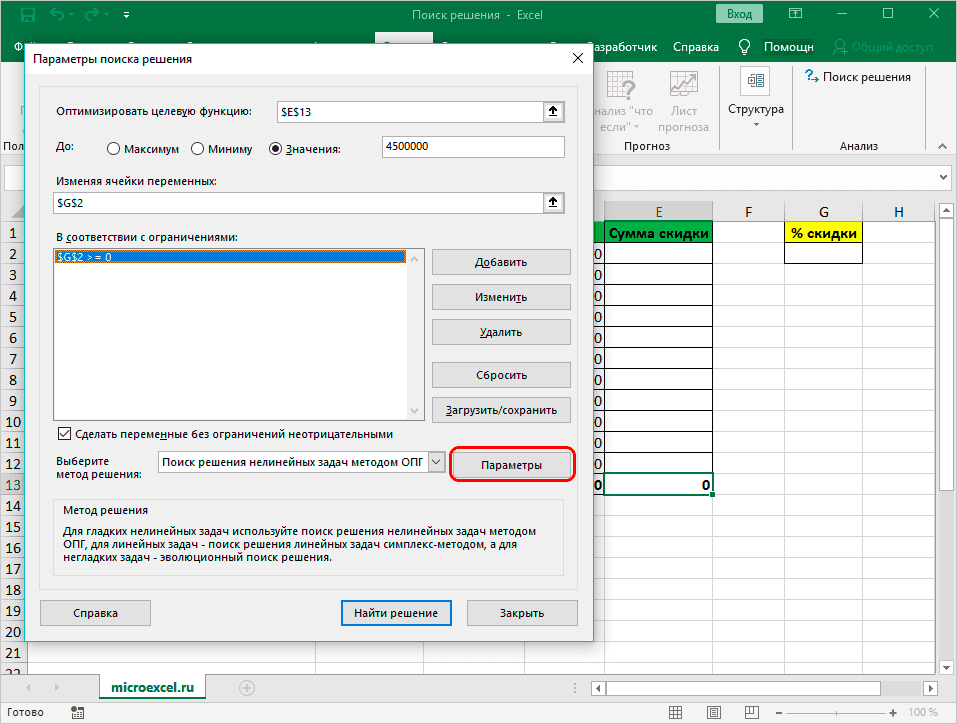The height and width of the screenshot is (724, 957).
Task: Click Найти решение button
Action: tap(396, 612)
